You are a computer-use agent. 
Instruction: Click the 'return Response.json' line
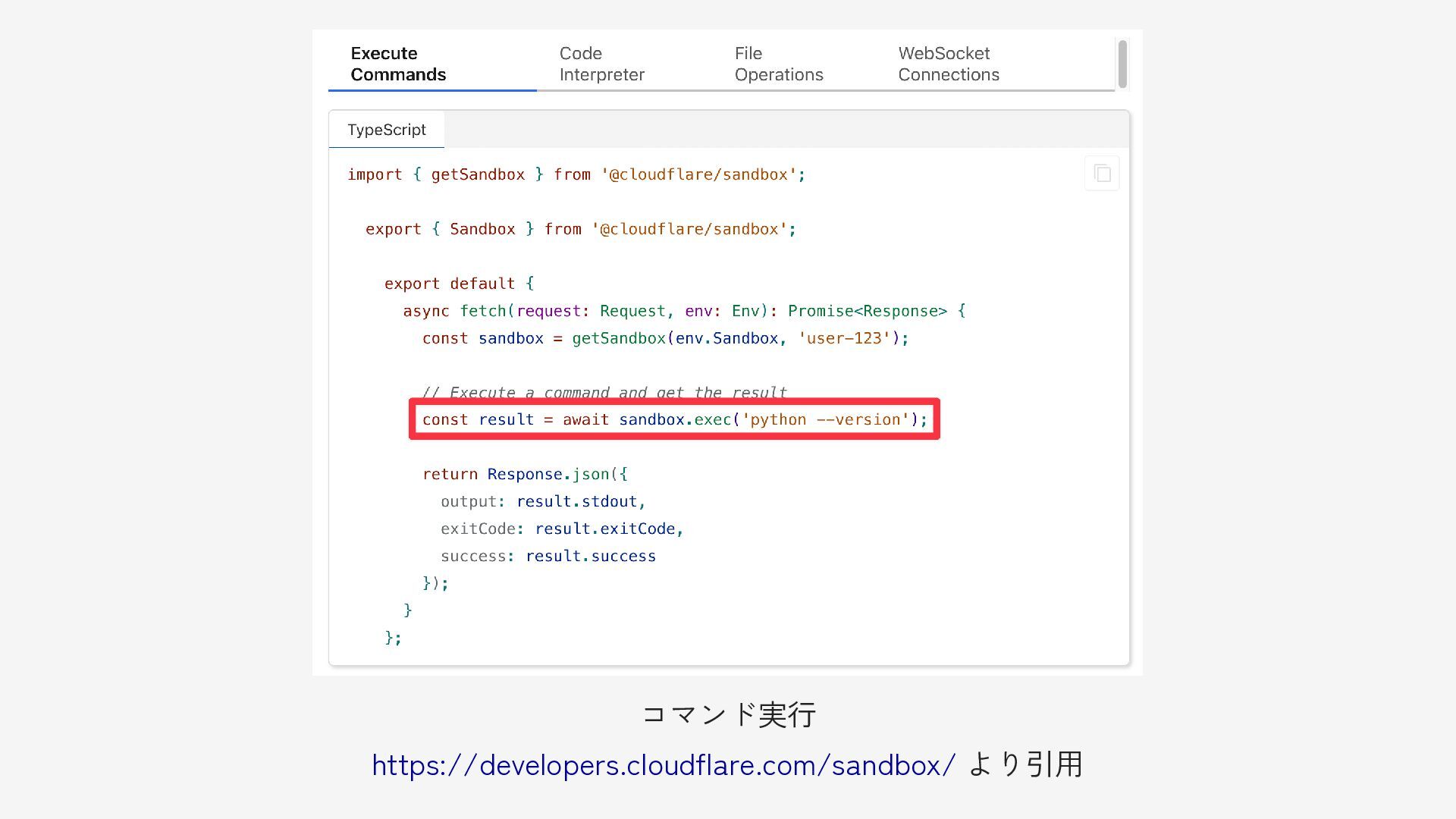(x=525, y=474)
